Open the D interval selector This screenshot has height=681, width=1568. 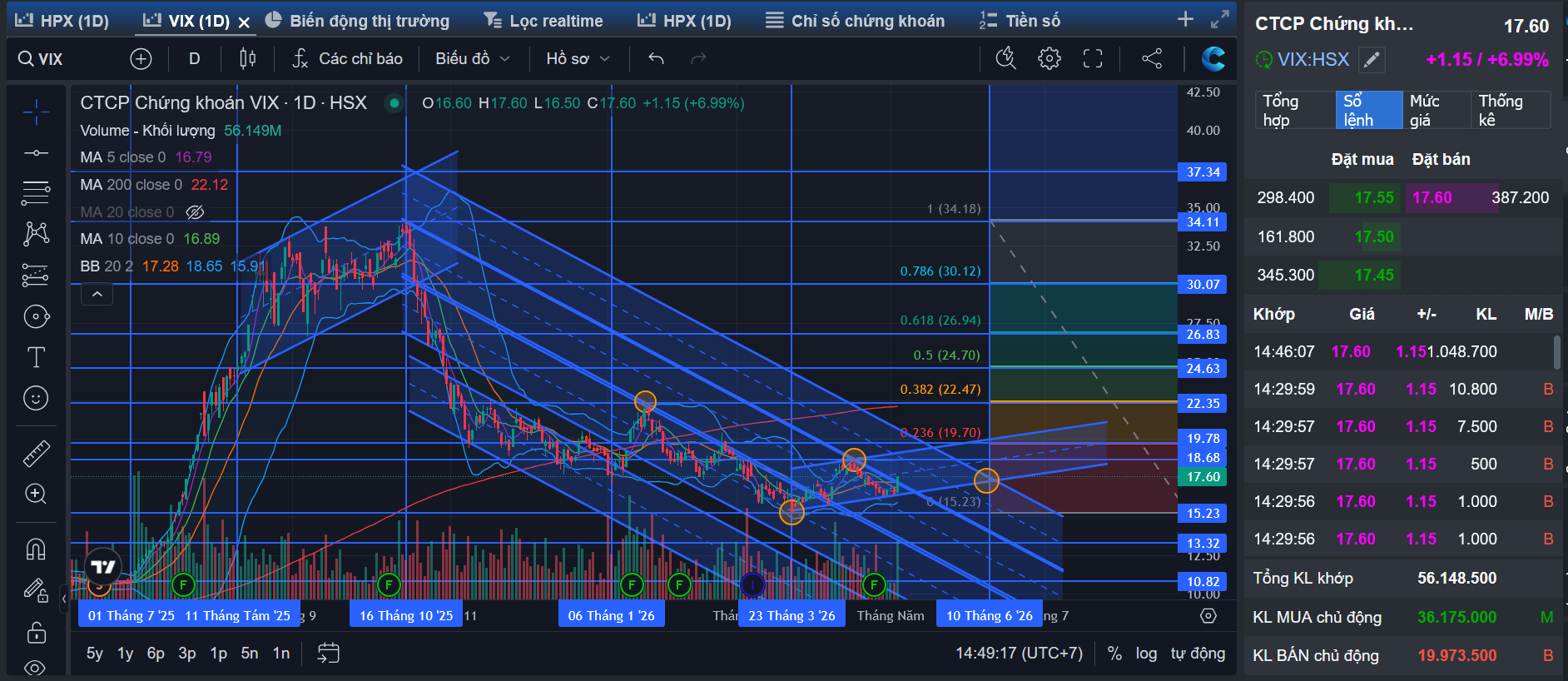(194, 58)
